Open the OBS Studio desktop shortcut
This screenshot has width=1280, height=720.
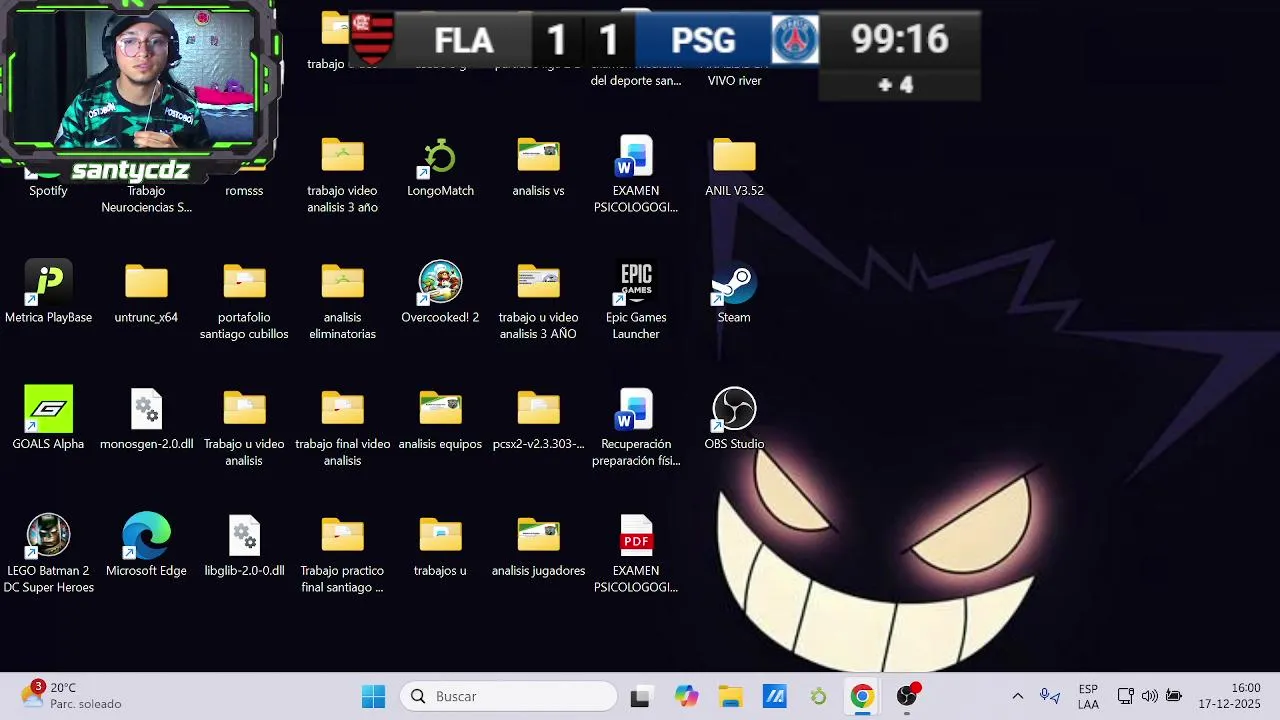[734, 420]
